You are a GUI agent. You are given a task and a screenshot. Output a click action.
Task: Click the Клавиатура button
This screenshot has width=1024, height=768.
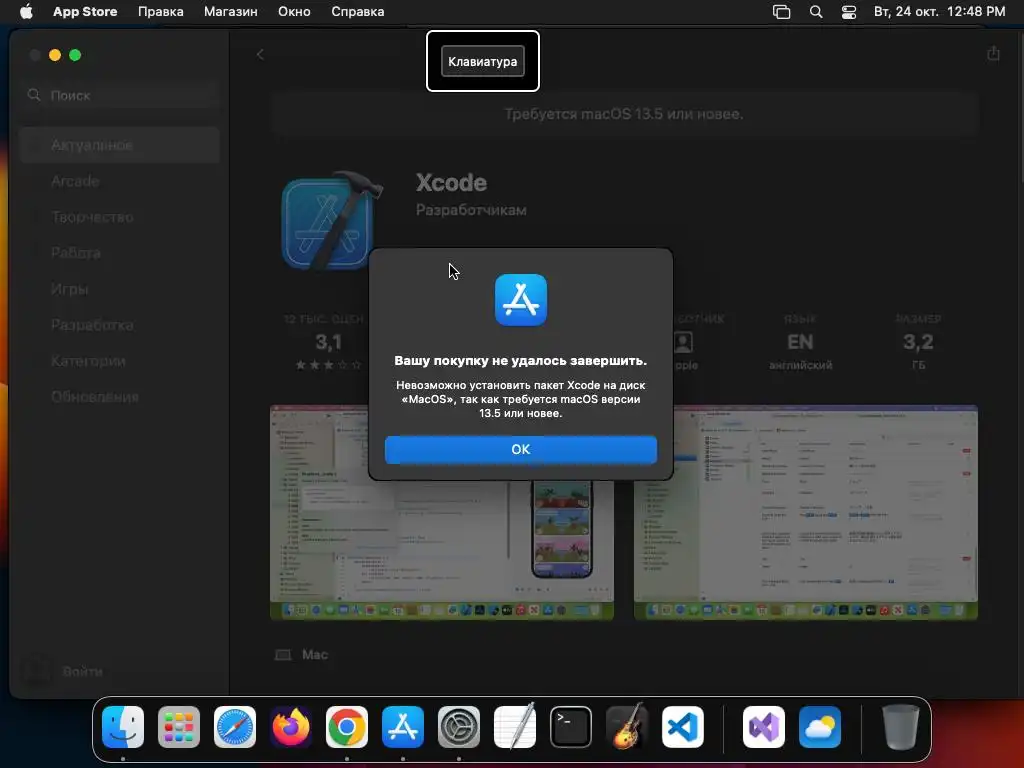tap(483, 61)
